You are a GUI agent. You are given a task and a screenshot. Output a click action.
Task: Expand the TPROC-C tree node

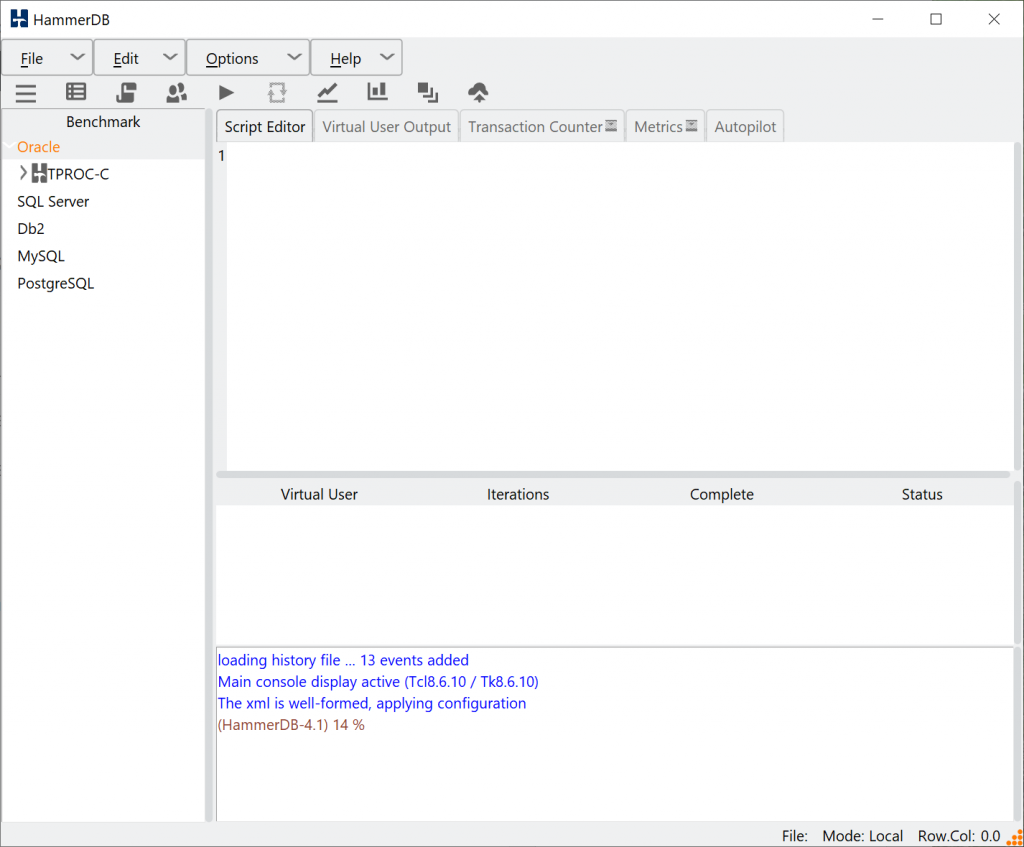(23, 174)
